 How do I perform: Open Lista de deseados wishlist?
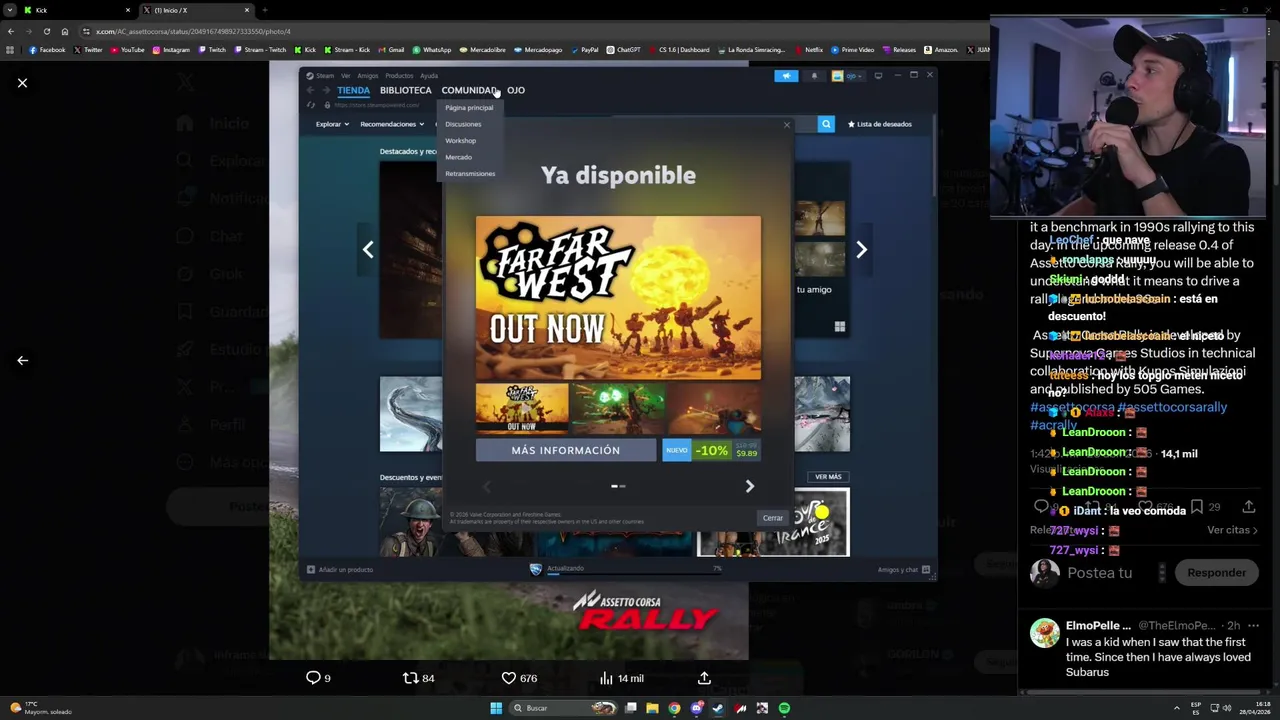click(880, 124)
